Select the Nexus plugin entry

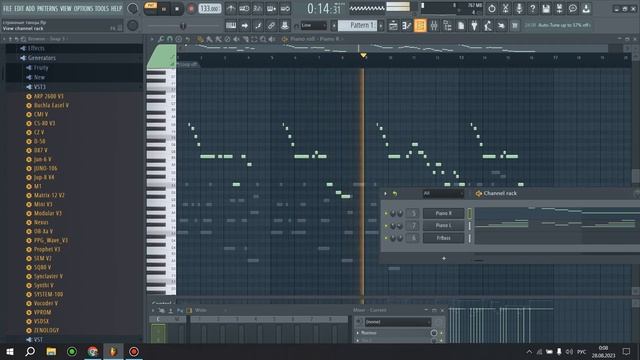pyautogui.click(x=41, y=222)
